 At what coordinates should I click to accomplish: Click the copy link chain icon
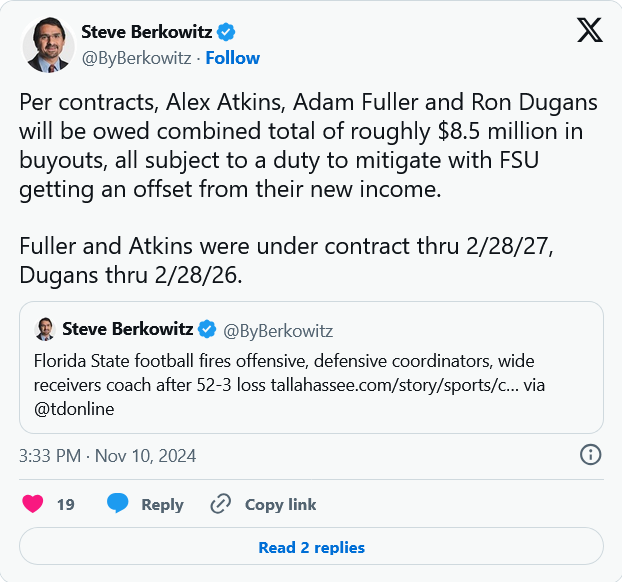[x=221, y=504]
